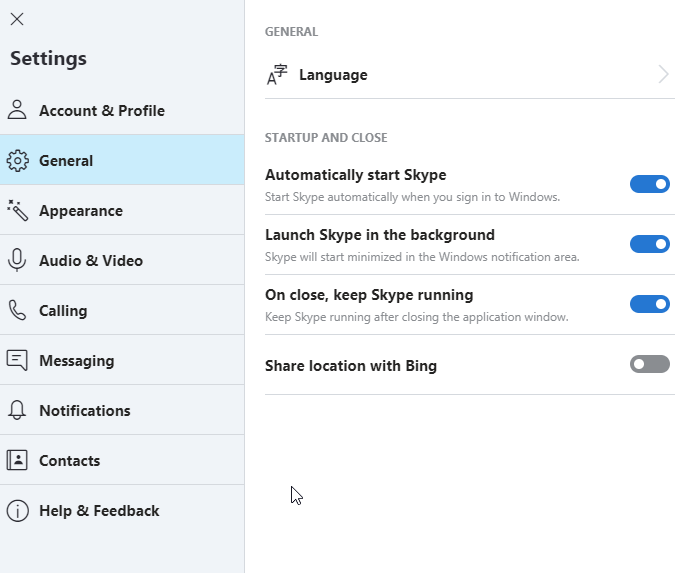Screen dimensions: 687x573
Task: Open Account & Profile settings
Action: [122, 110]
